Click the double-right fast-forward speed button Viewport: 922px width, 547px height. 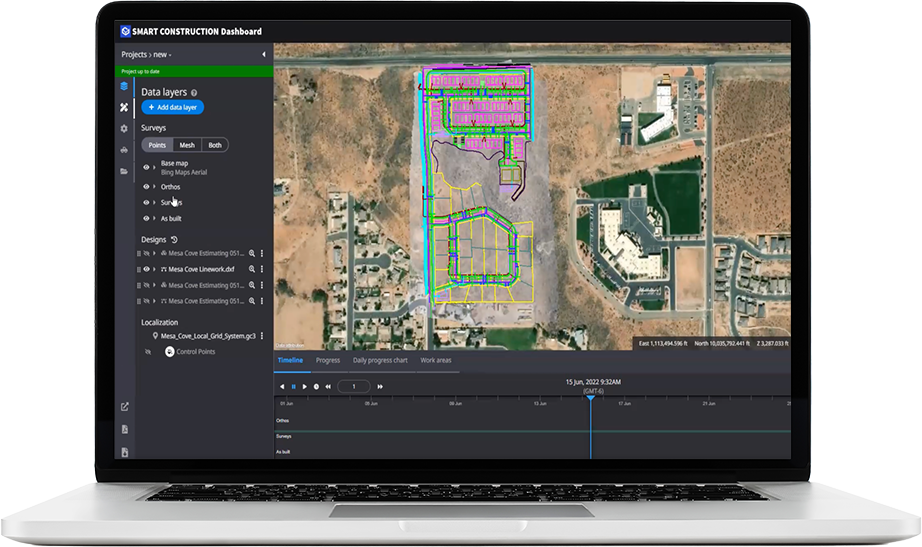[x=380, y=386]
